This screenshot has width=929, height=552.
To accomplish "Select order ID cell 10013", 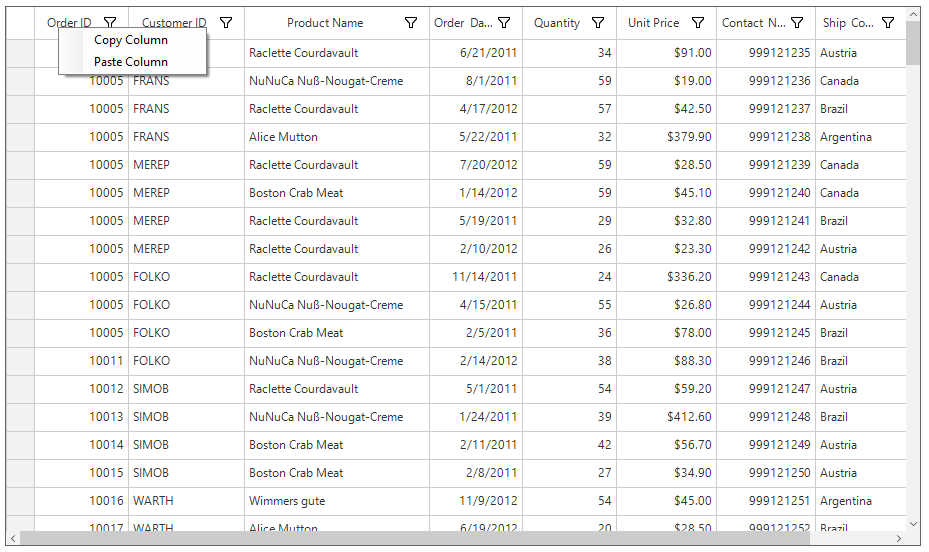I will point(81,417).
